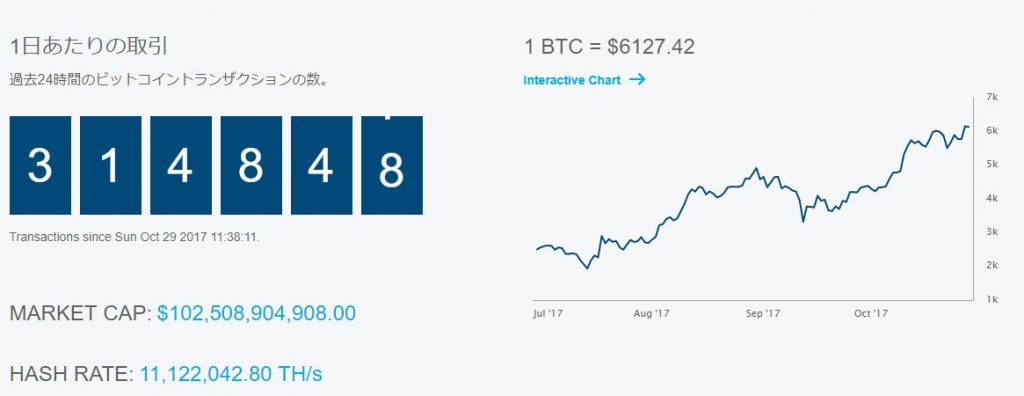Click the Aug '17 label on chart axis
The image size is (1024, 396).
tap(651, 314)
